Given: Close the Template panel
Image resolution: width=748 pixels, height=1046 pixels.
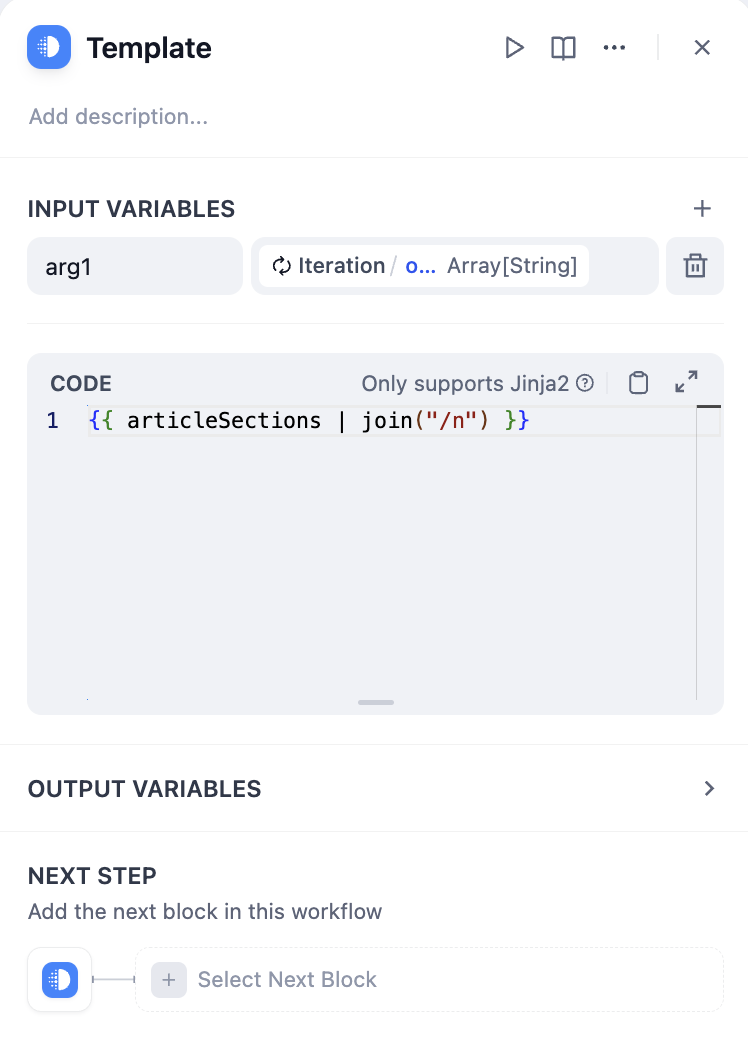Looking at the screenshot, I should [x=702, y=48].
